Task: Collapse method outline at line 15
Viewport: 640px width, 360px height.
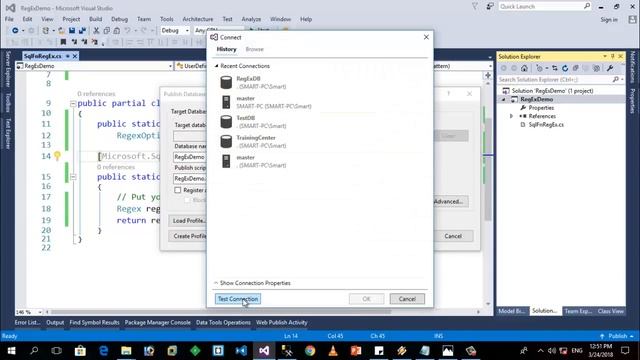Action: pos(73,177)
